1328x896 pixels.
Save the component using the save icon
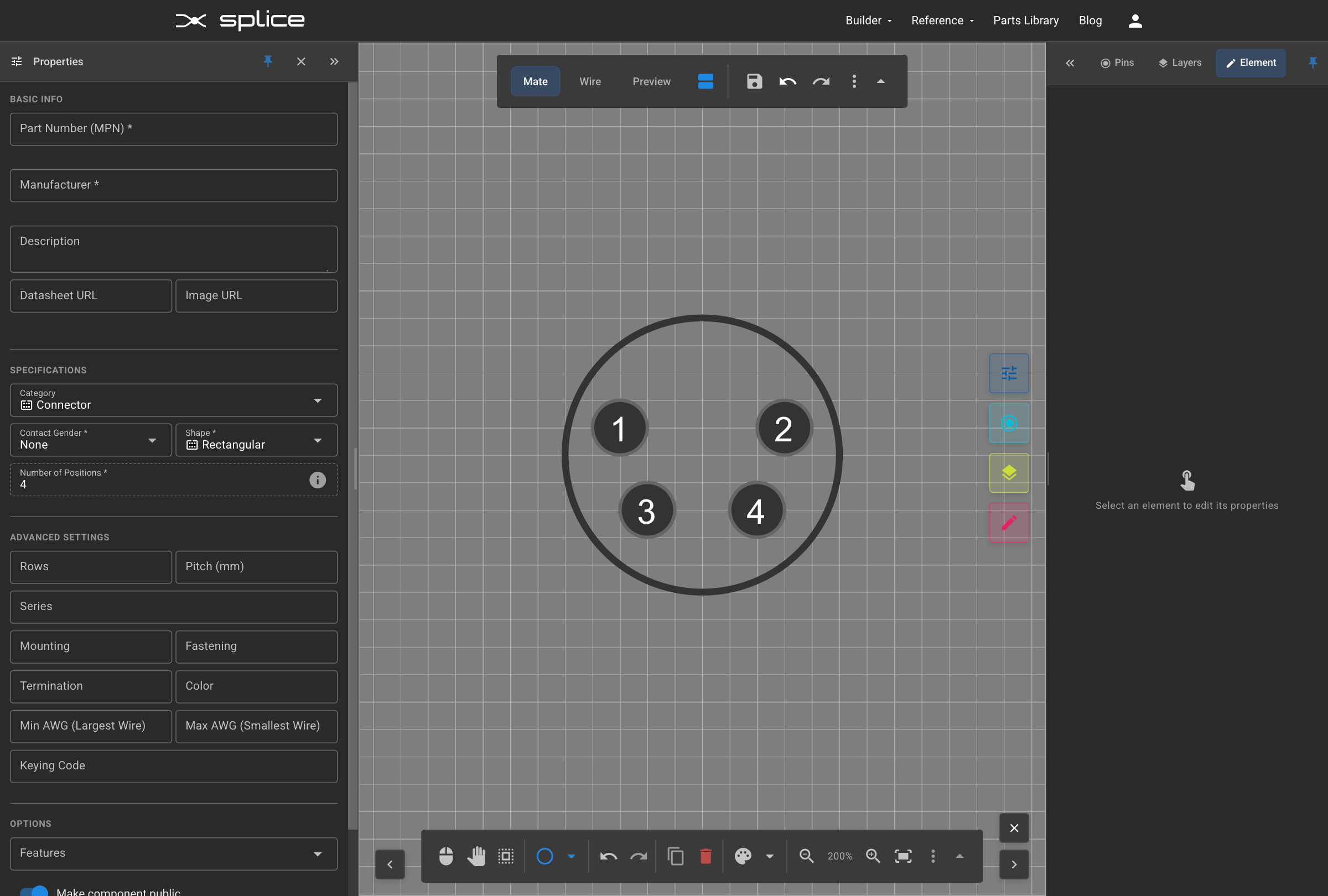[754, 82]
